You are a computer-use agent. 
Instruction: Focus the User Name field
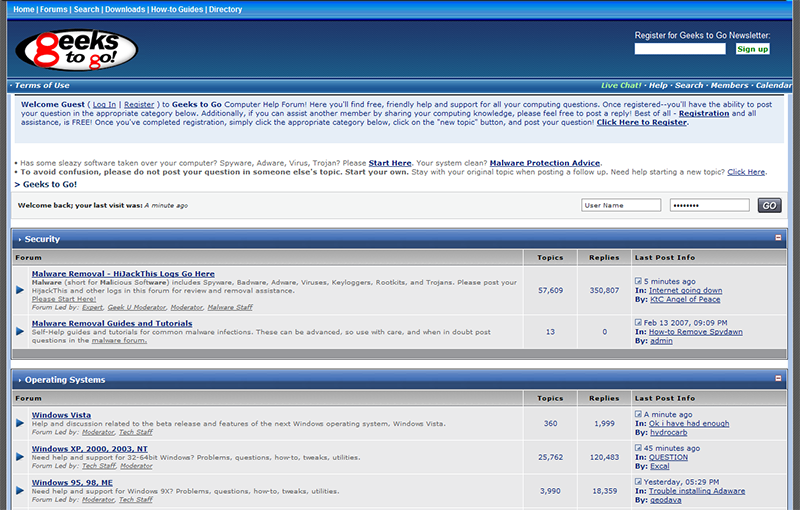[621, 205]
